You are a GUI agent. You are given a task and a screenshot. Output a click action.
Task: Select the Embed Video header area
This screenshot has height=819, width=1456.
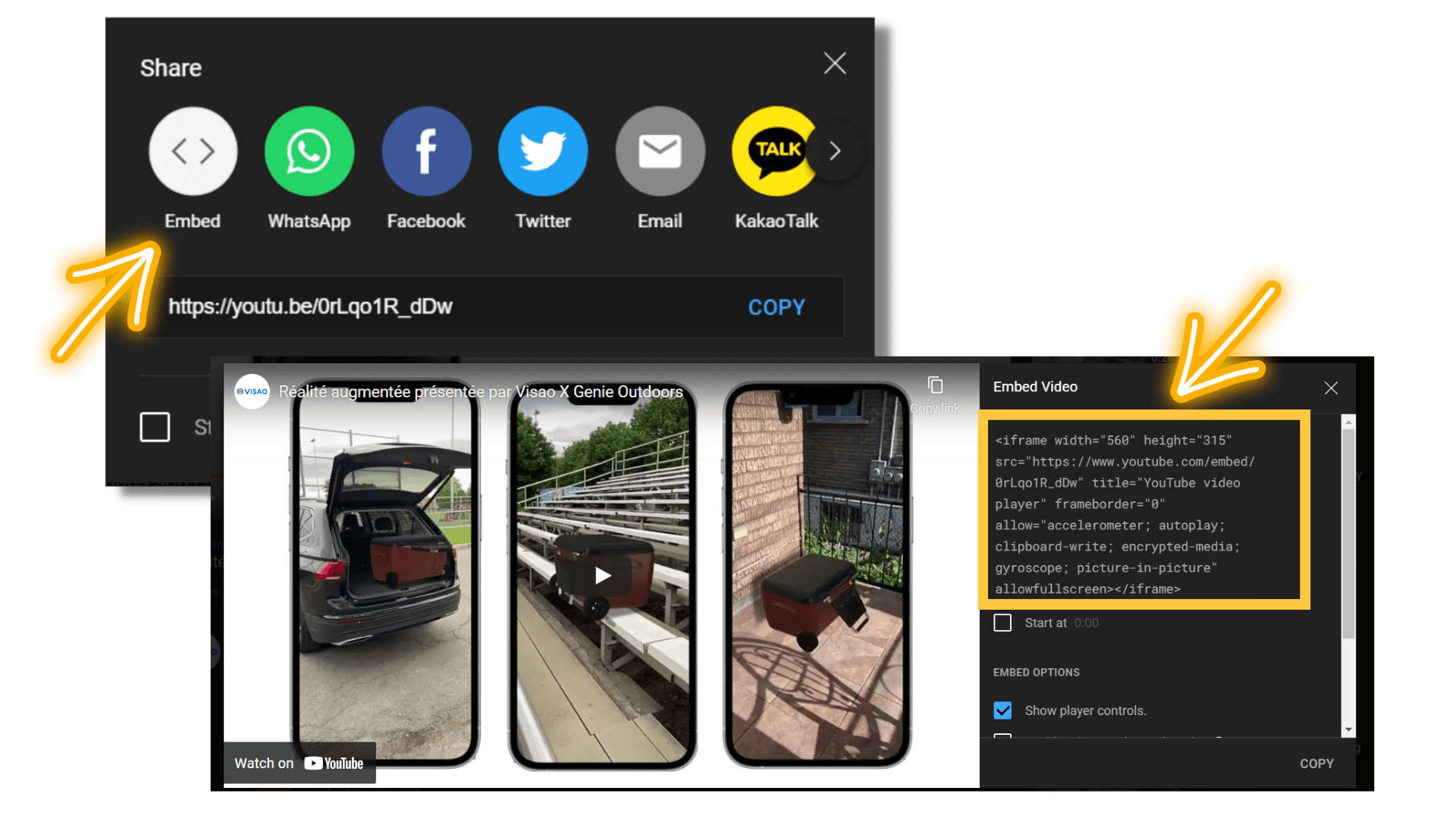pos(1035,386)
